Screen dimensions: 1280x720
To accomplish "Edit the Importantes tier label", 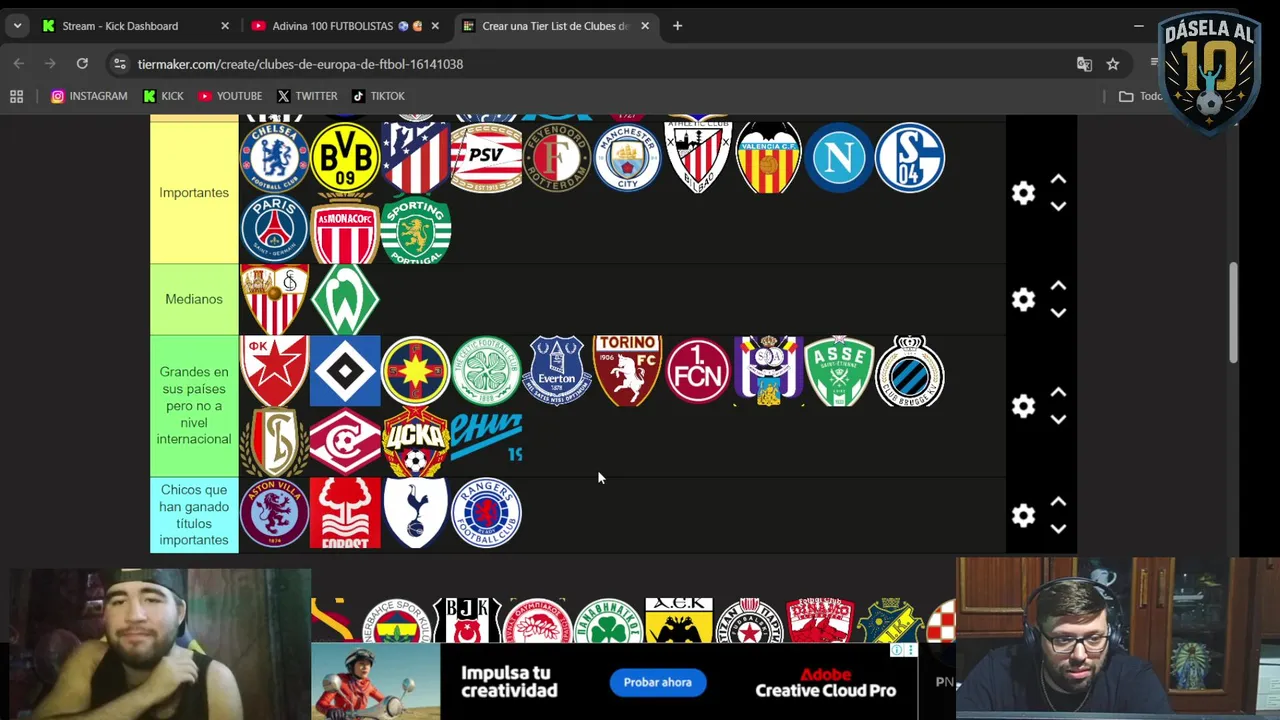I will 194,192.
